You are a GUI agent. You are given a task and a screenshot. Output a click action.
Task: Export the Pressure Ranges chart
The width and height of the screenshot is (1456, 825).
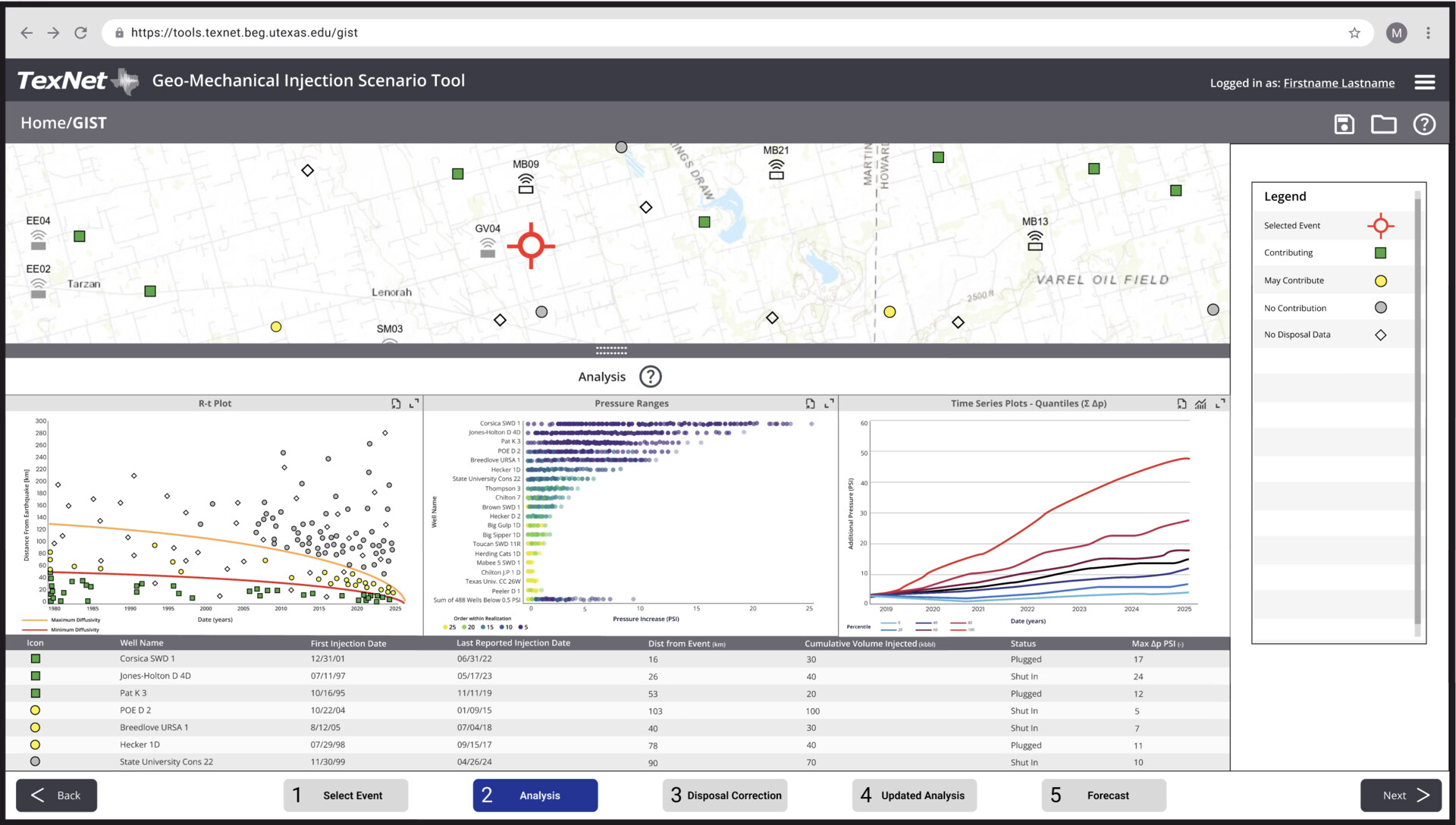pyautogui.click(x=810, y=403)
